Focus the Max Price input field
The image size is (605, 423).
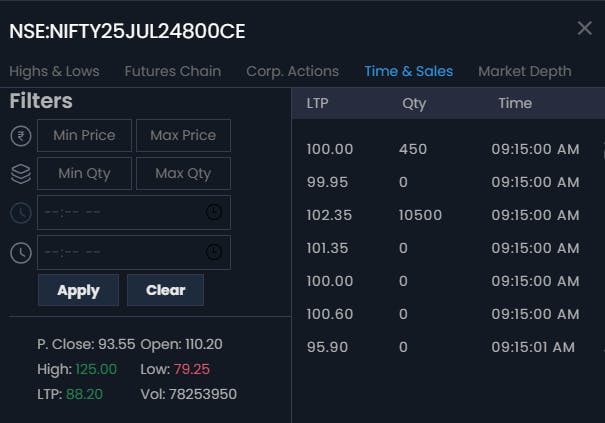183,135
